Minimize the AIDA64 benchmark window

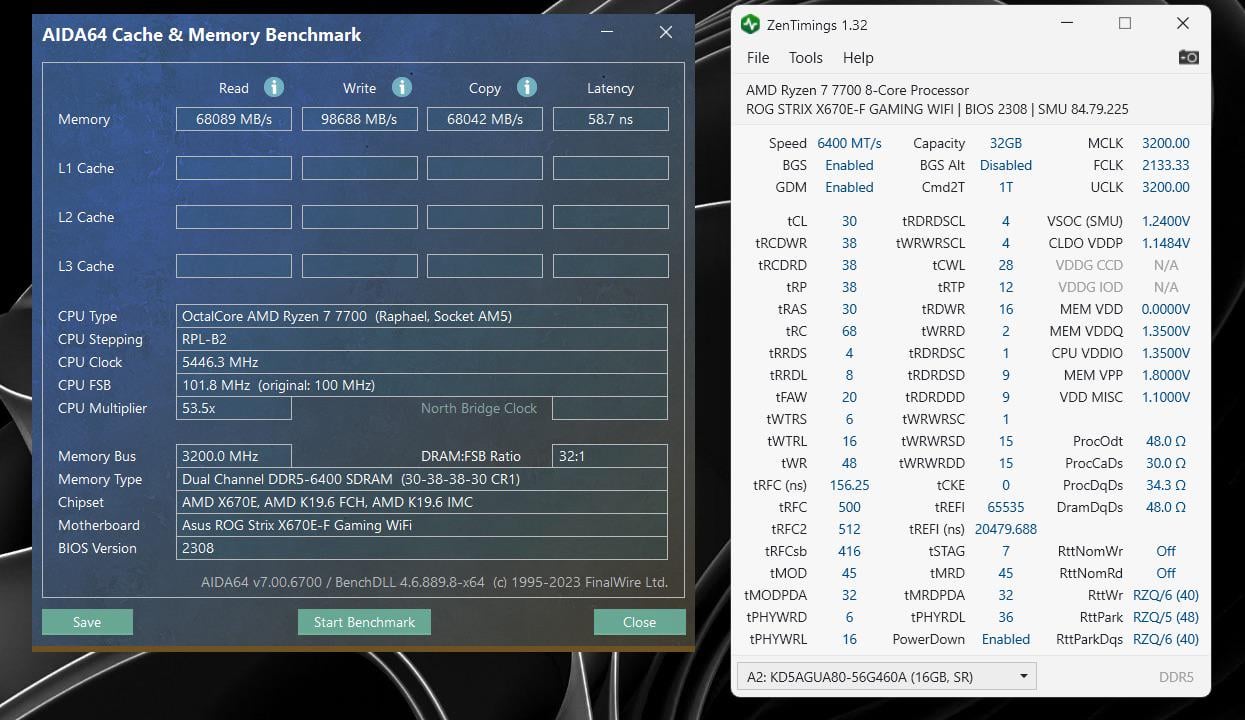tap(607, 33)
